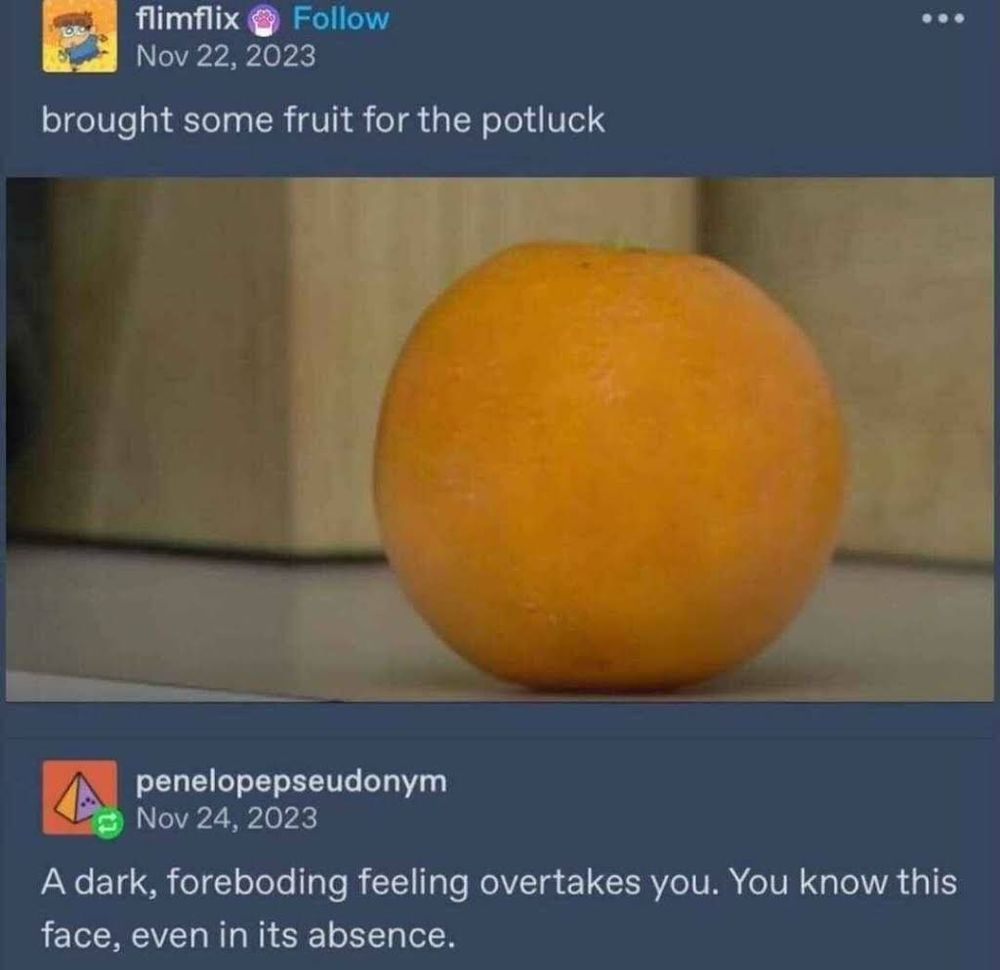Open penelopepseudonym's pyramid avatar
Viewport: 1000px width, 970px height.
pos(80,797)
